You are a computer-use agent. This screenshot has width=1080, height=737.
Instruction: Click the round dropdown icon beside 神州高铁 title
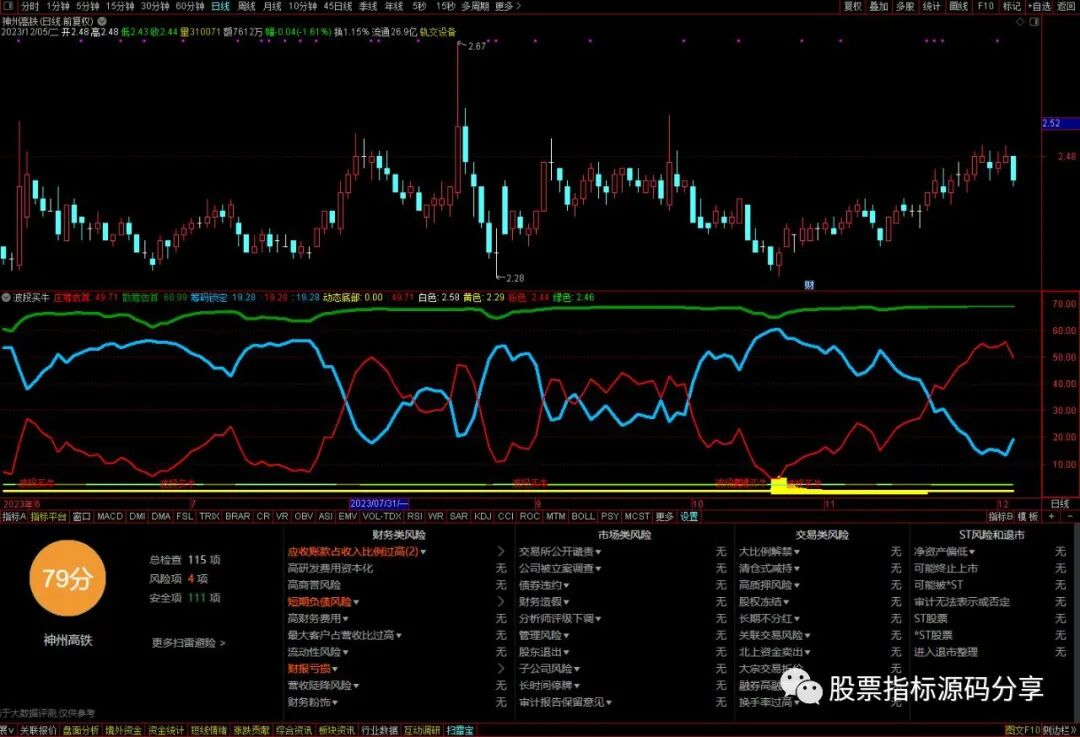(101, 21)
